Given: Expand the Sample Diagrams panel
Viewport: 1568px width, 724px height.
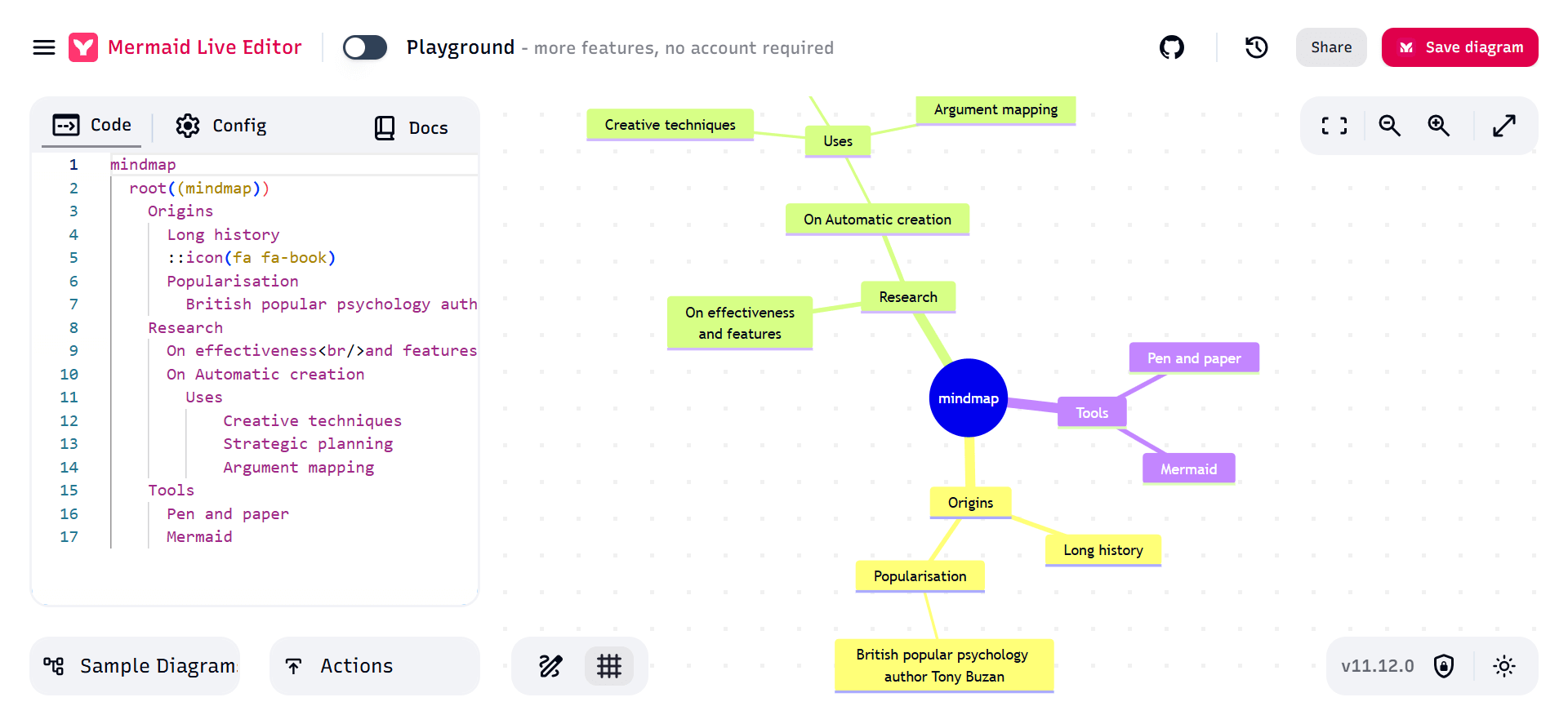Looking at the screenshot, I should click(135, 666).
